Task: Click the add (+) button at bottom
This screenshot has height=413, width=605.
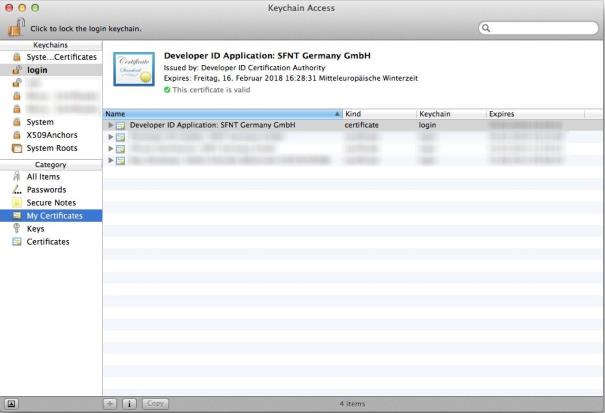Action: (110, 404)
